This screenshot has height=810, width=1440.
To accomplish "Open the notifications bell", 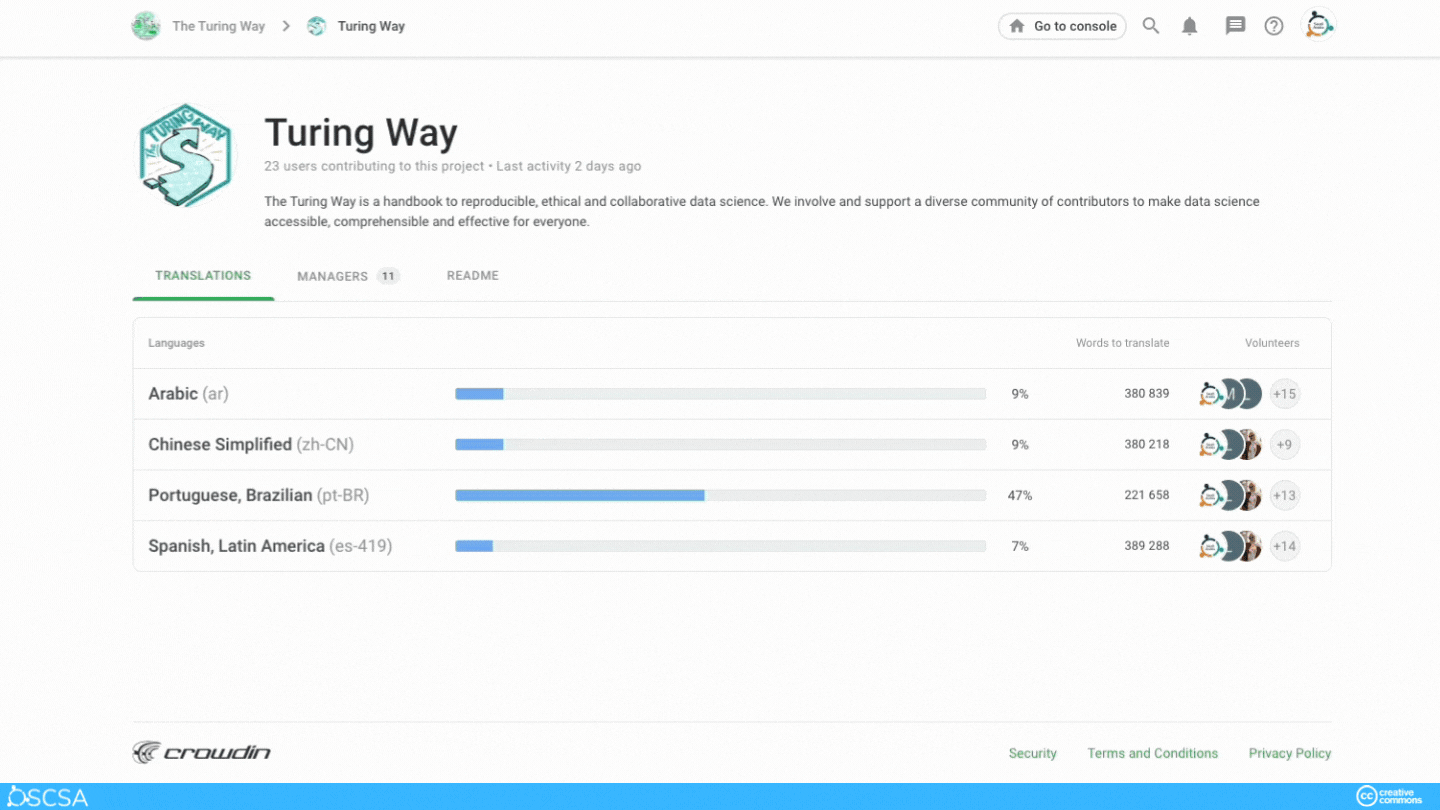I will point(1189,26).
